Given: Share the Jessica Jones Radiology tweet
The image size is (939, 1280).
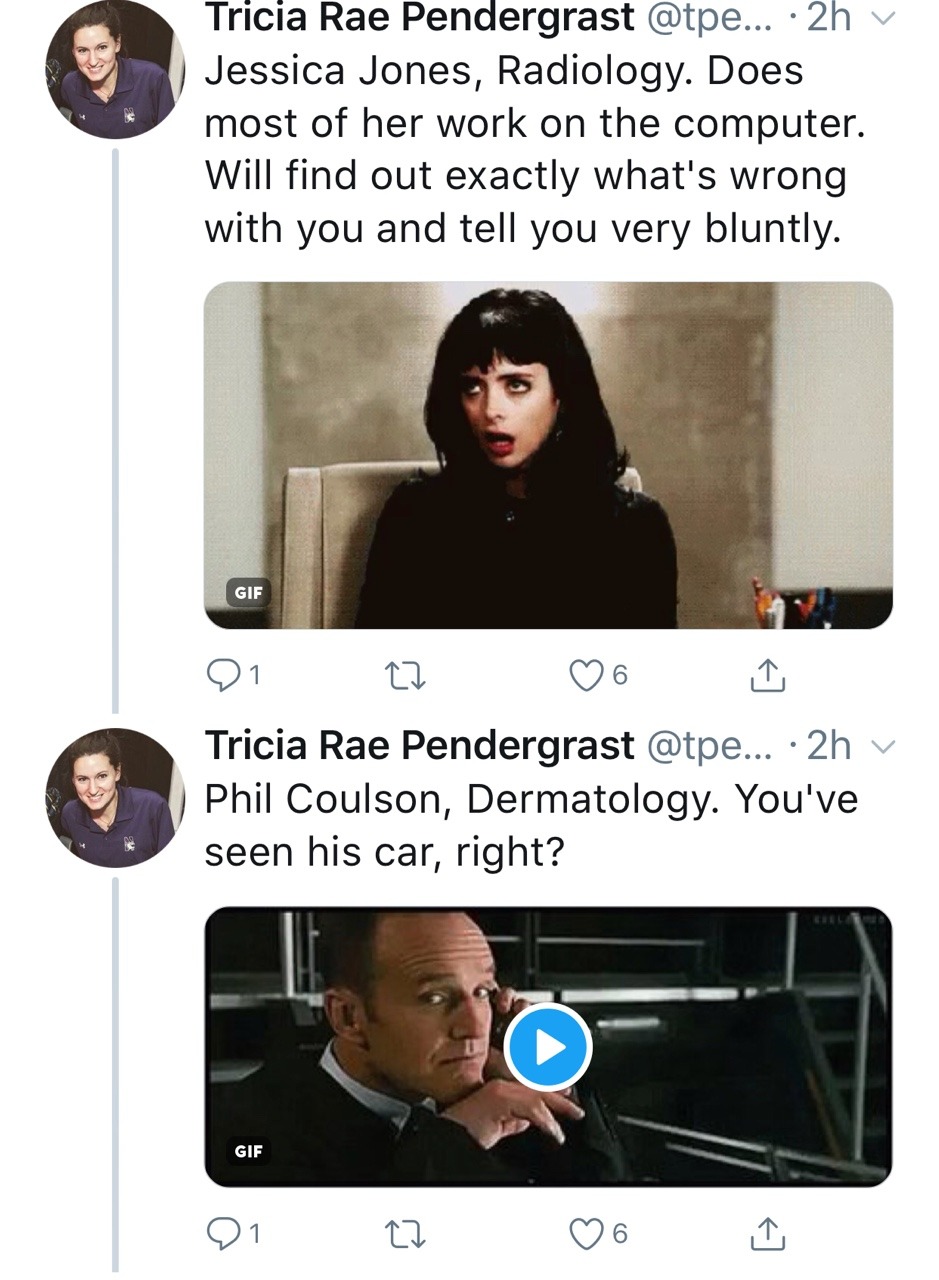Looking at the screenshot, I should click(767, 677).
